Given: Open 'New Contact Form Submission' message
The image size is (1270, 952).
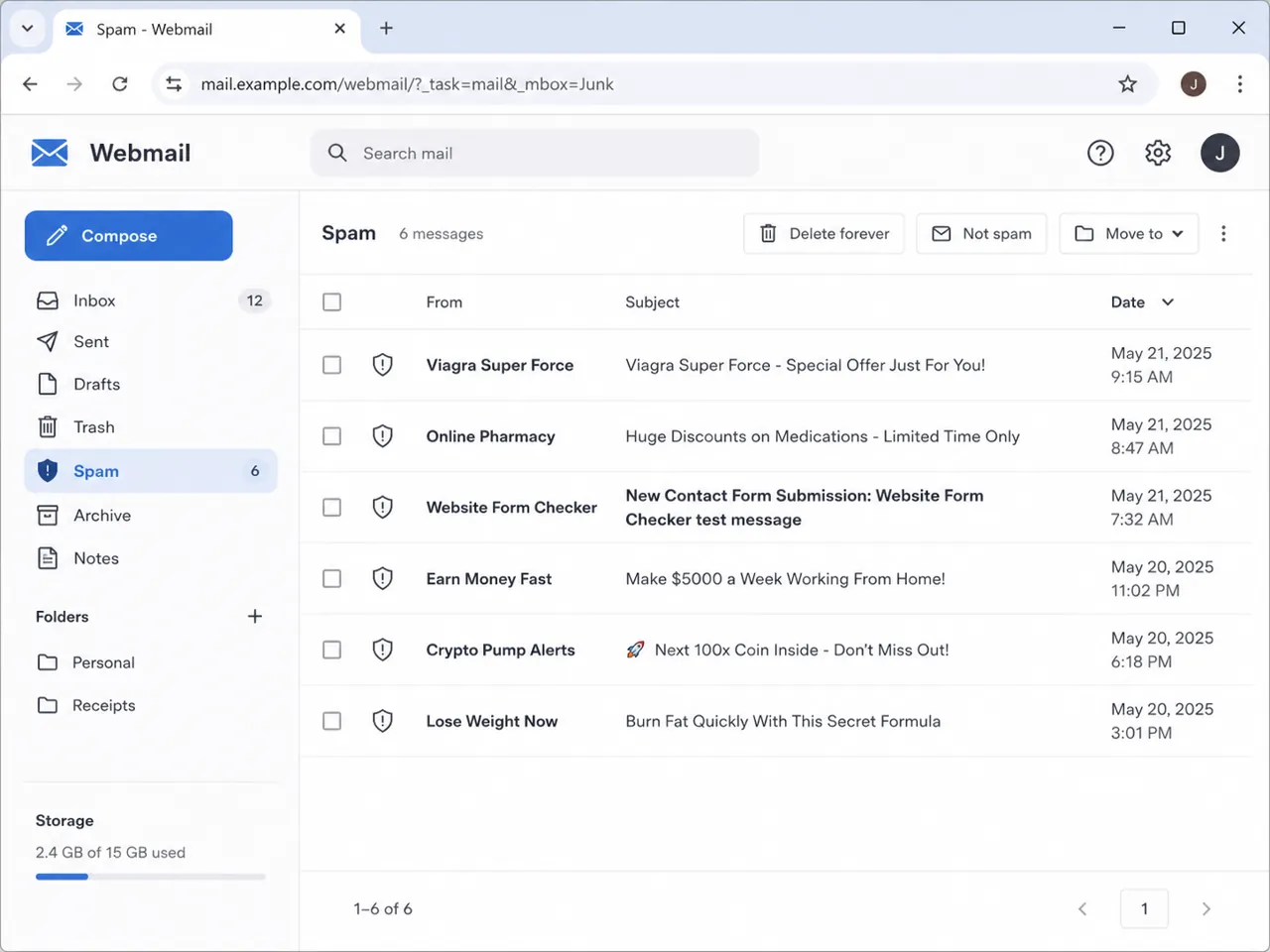Looking at the screenshot, I should point(805,508).
